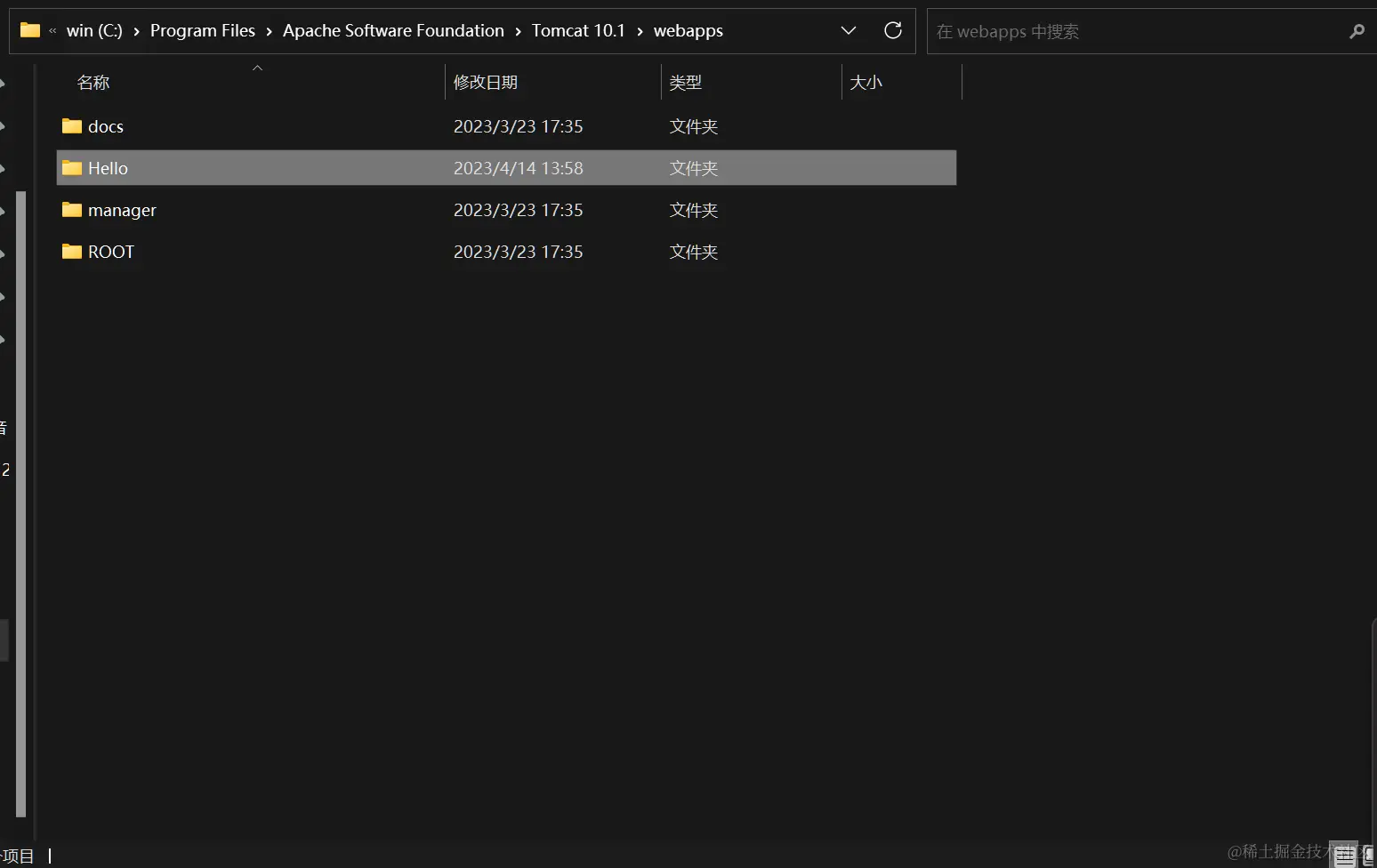Select the ROOT folder name
This screenshot has height=868, width=1377.
point(111,252)
